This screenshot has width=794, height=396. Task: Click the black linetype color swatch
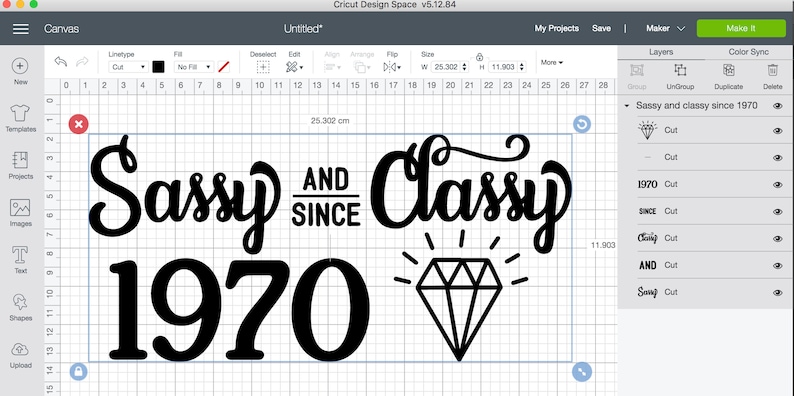tap(158, 67)
